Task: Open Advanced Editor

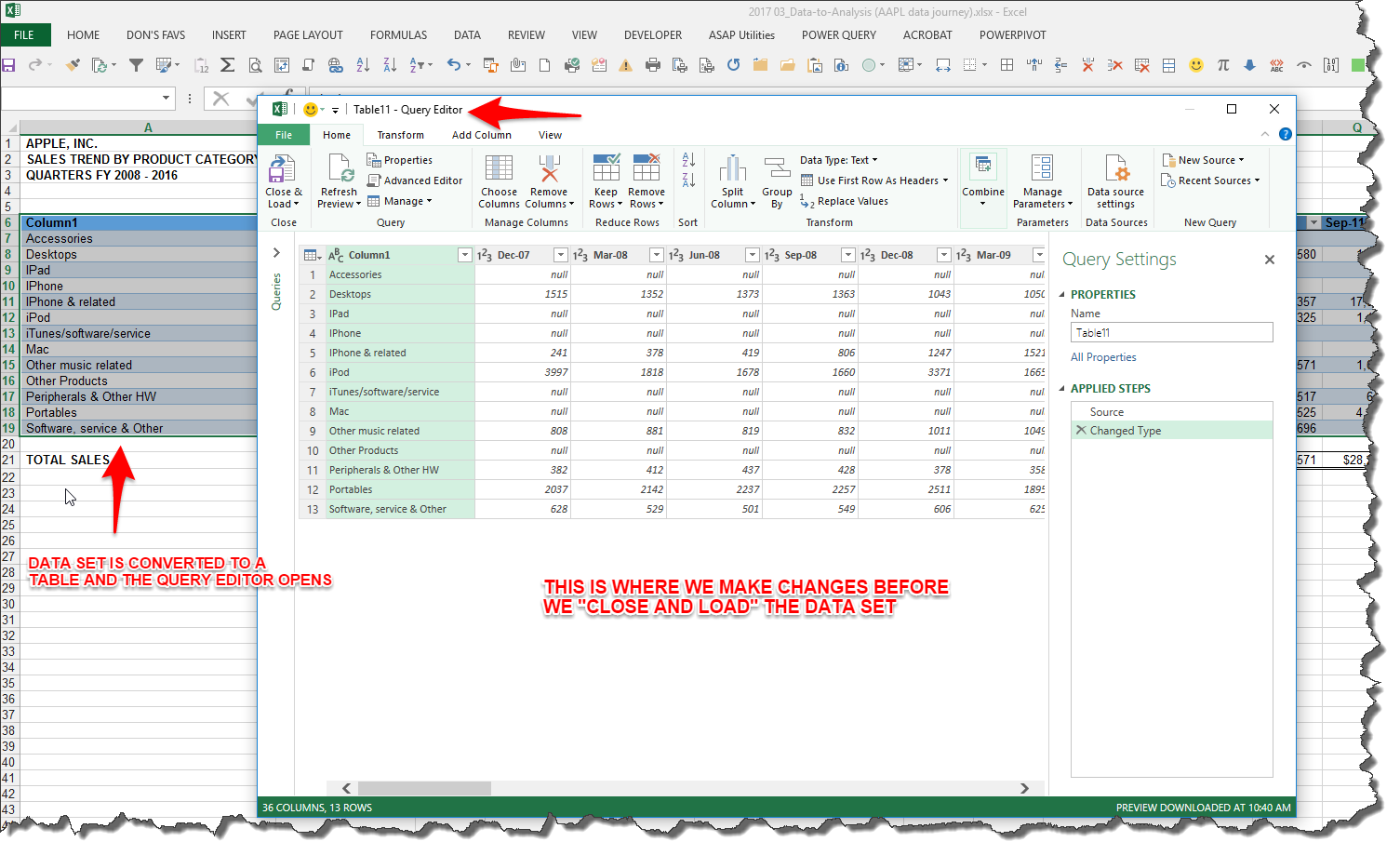Action: [x=414, y=180]
